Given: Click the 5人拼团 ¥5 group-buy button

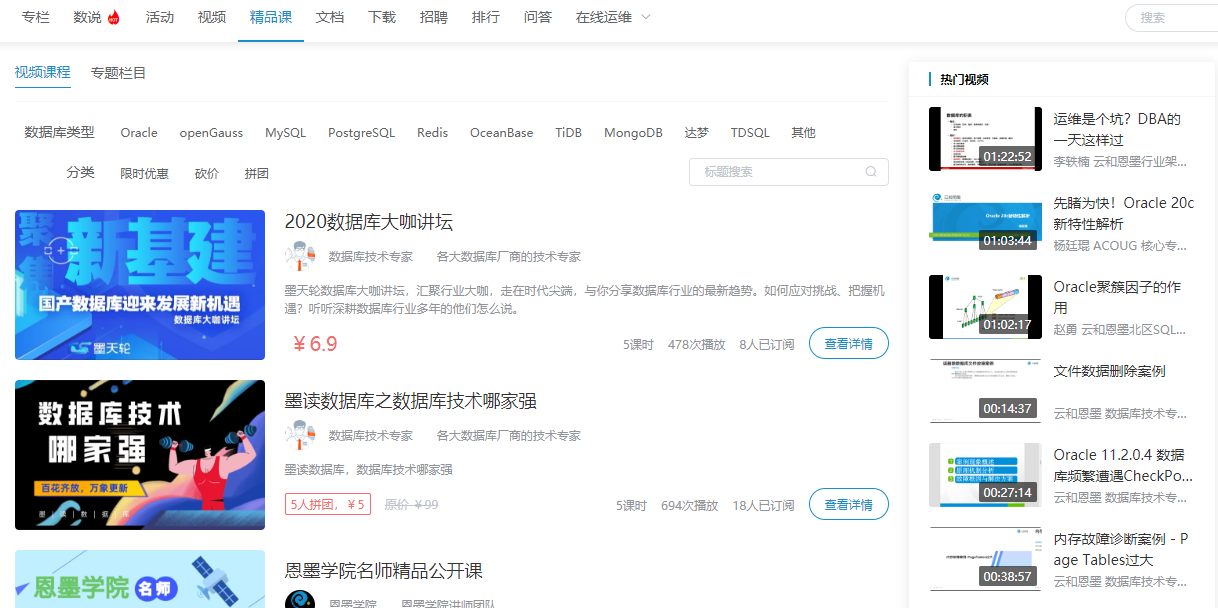Looking at the screenshot, I should point(327,503).
